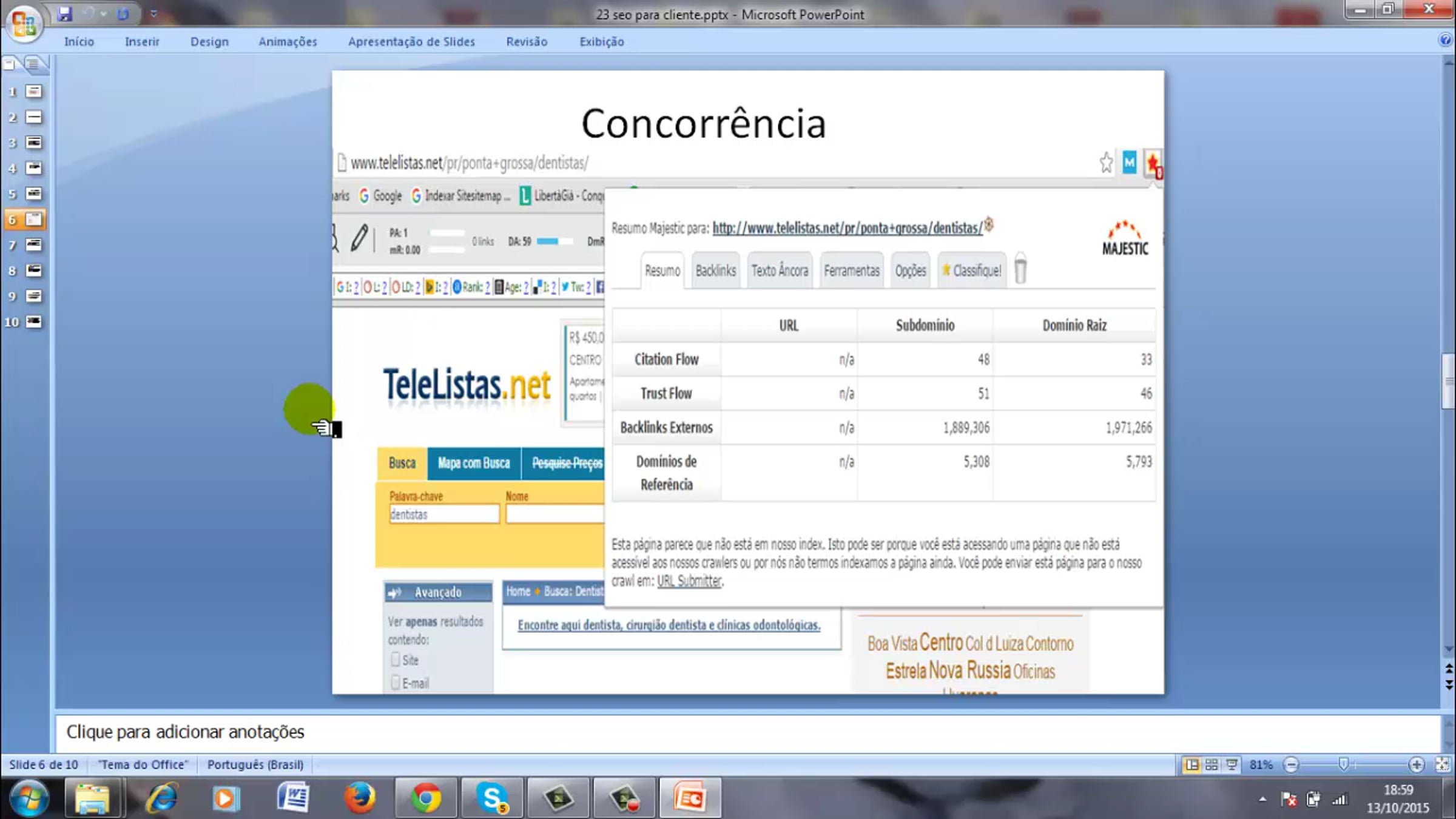Select Normal view toggle in status bar
The image size is (1456, 819).
(1191, 764)
